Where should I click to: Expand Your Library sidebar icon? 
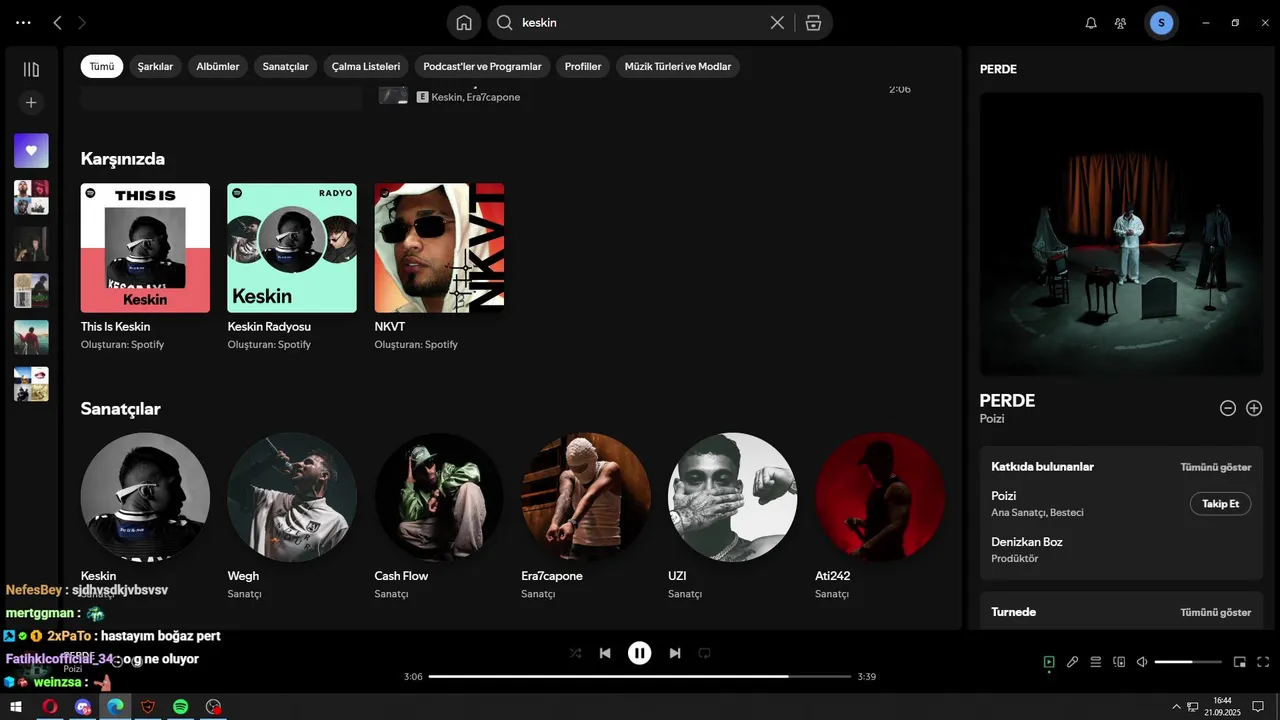(31, 69)
